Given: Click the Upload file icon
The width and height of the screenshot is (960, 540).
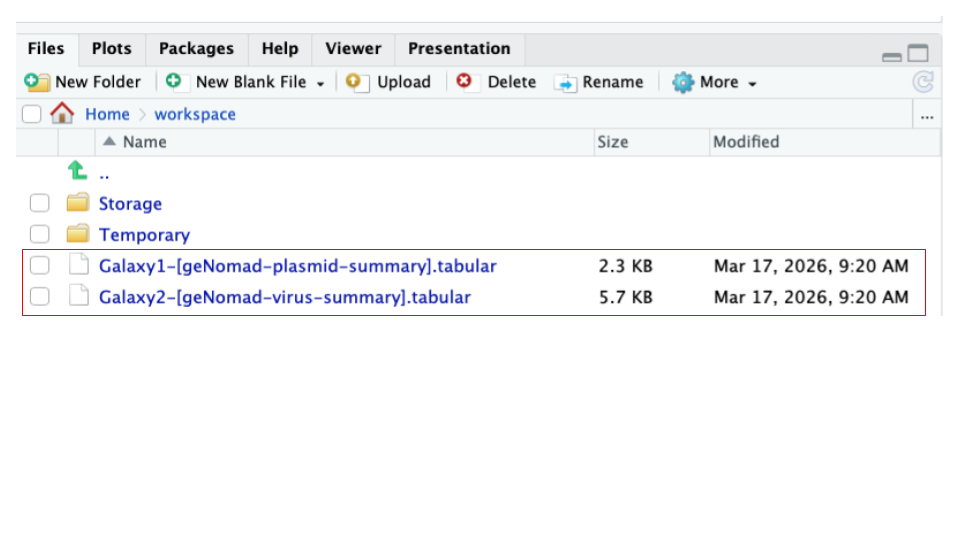Looking at the screenshot, I should click(x=357, y=82).
